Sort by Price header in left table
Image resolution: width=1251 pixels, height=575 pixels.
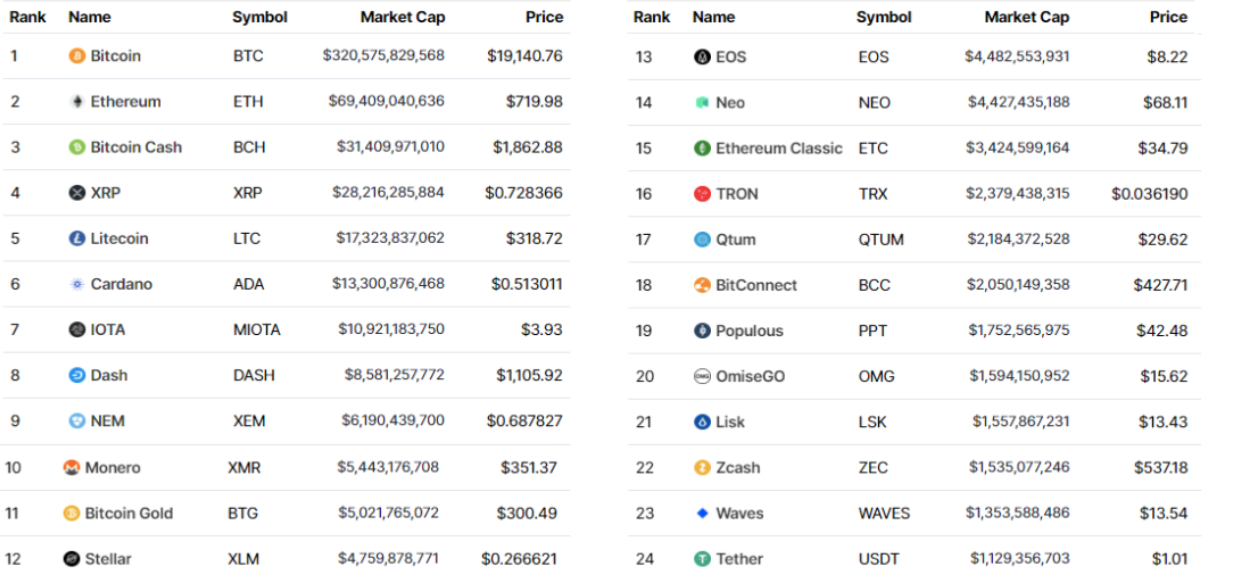click(544, 17)
